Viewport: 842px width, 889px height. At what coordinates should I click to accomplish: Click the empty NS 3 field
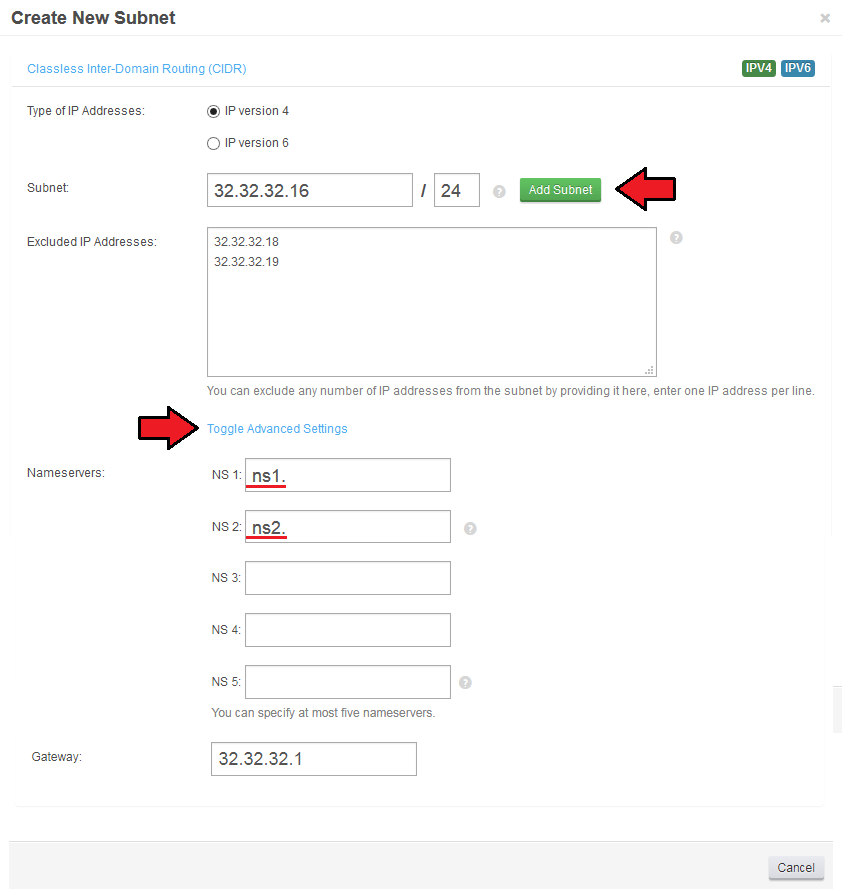tap(348, 578)
